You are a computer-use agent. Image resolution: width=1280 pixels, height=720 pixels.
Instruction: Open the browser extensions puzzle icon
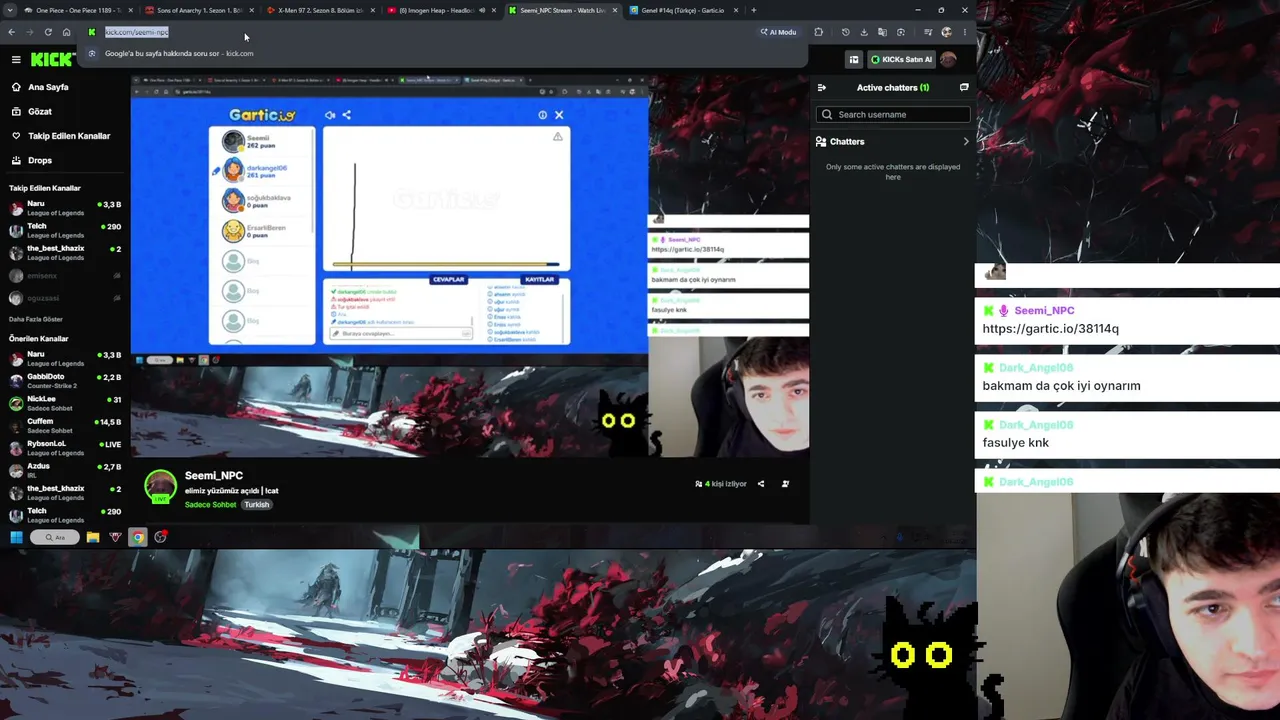tap(819, 32)
